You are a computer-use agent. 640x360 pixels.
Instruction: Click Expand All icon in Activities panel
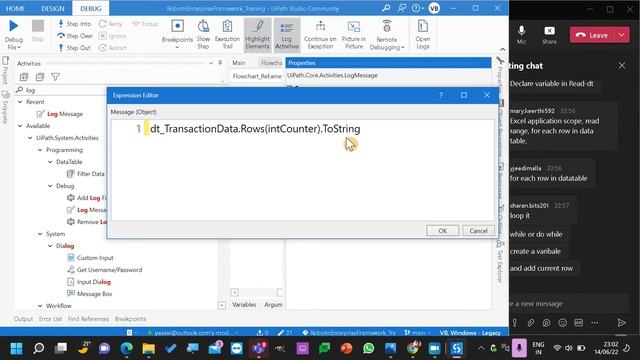[24, 77]
